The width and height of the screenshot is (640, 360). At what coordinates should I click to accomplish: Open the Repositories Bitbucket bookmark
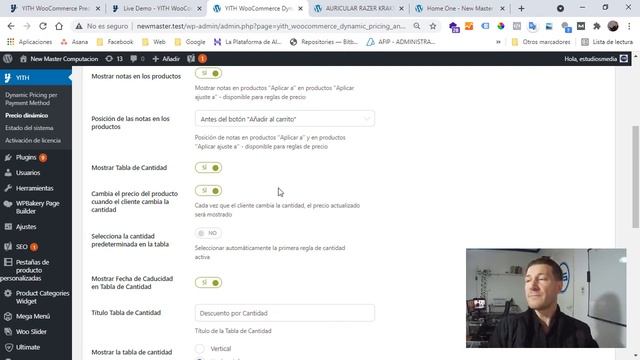324,42
